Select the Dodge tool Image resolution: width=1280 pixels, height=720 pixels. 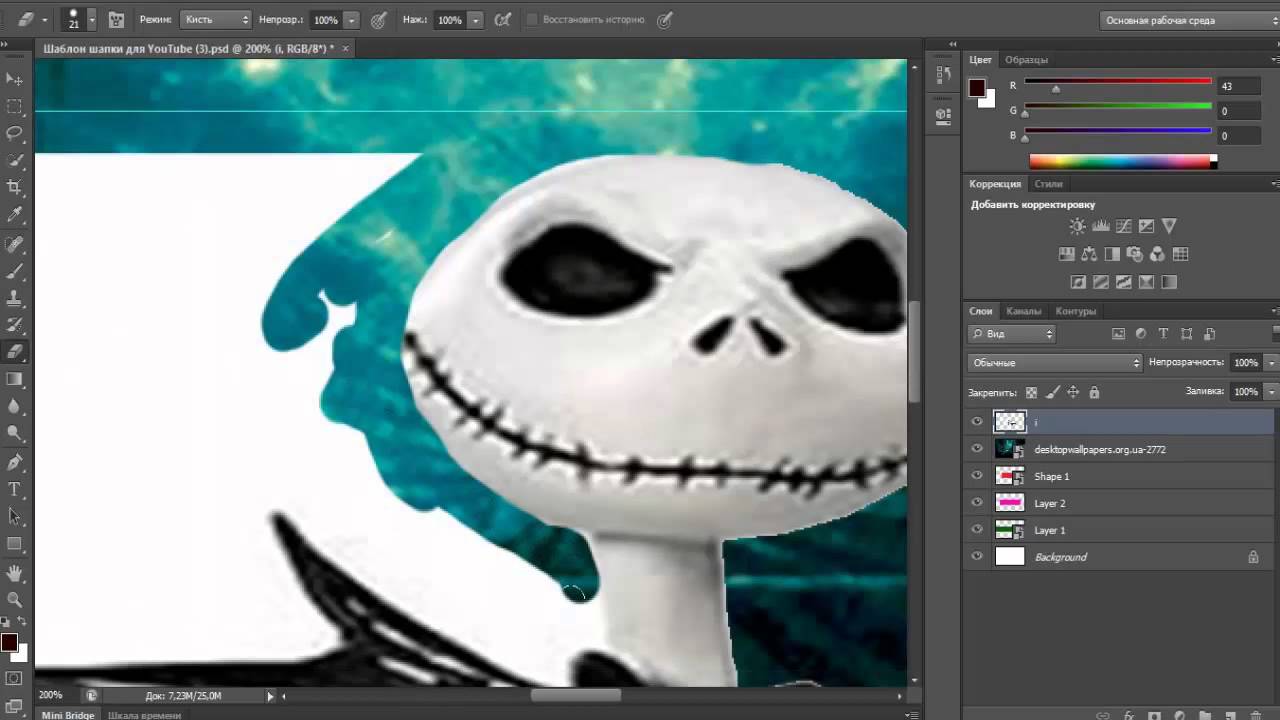click(x=14, y=433)
